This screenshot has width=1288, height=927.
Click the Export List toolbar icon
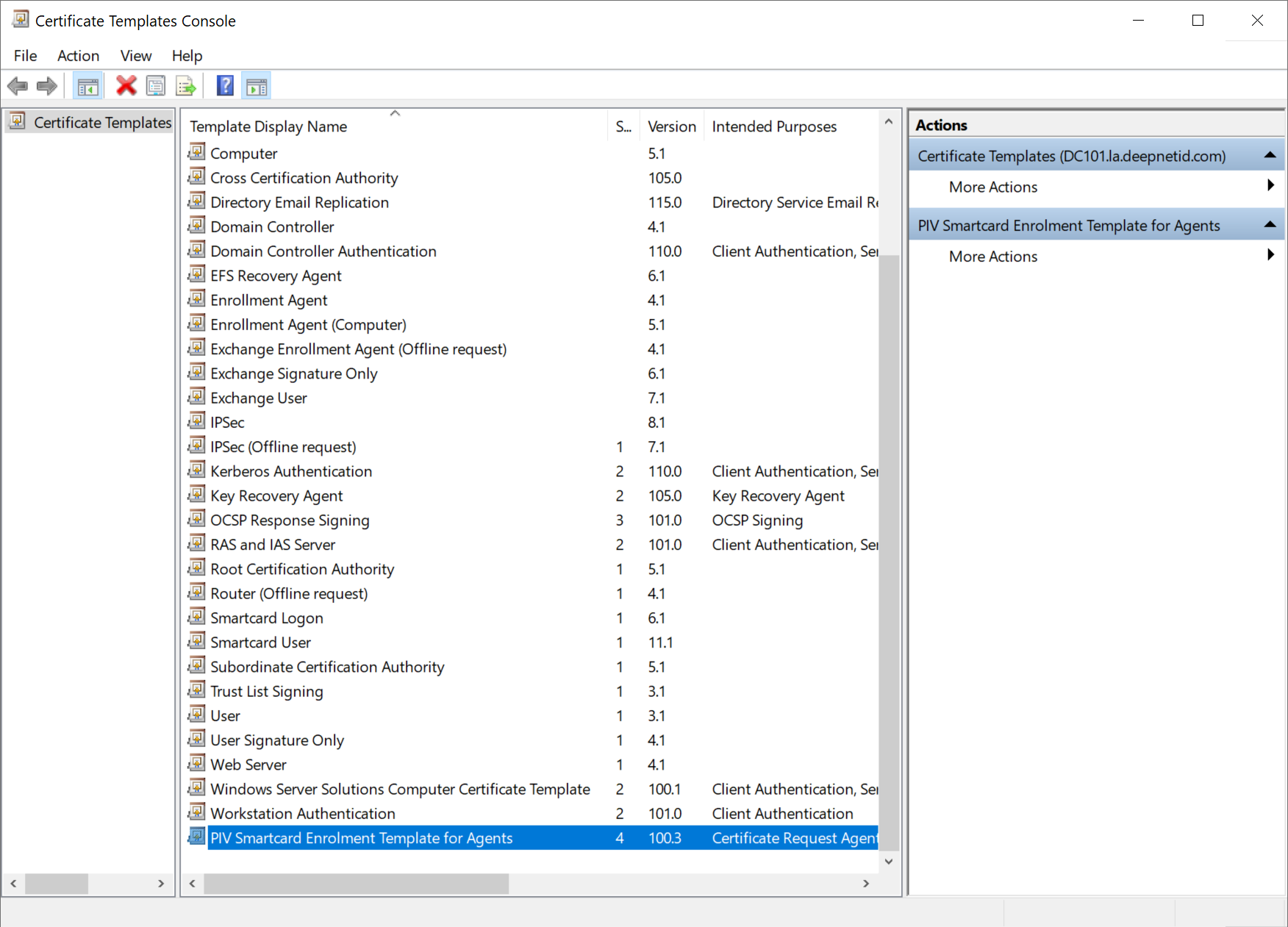pos(186,87)
